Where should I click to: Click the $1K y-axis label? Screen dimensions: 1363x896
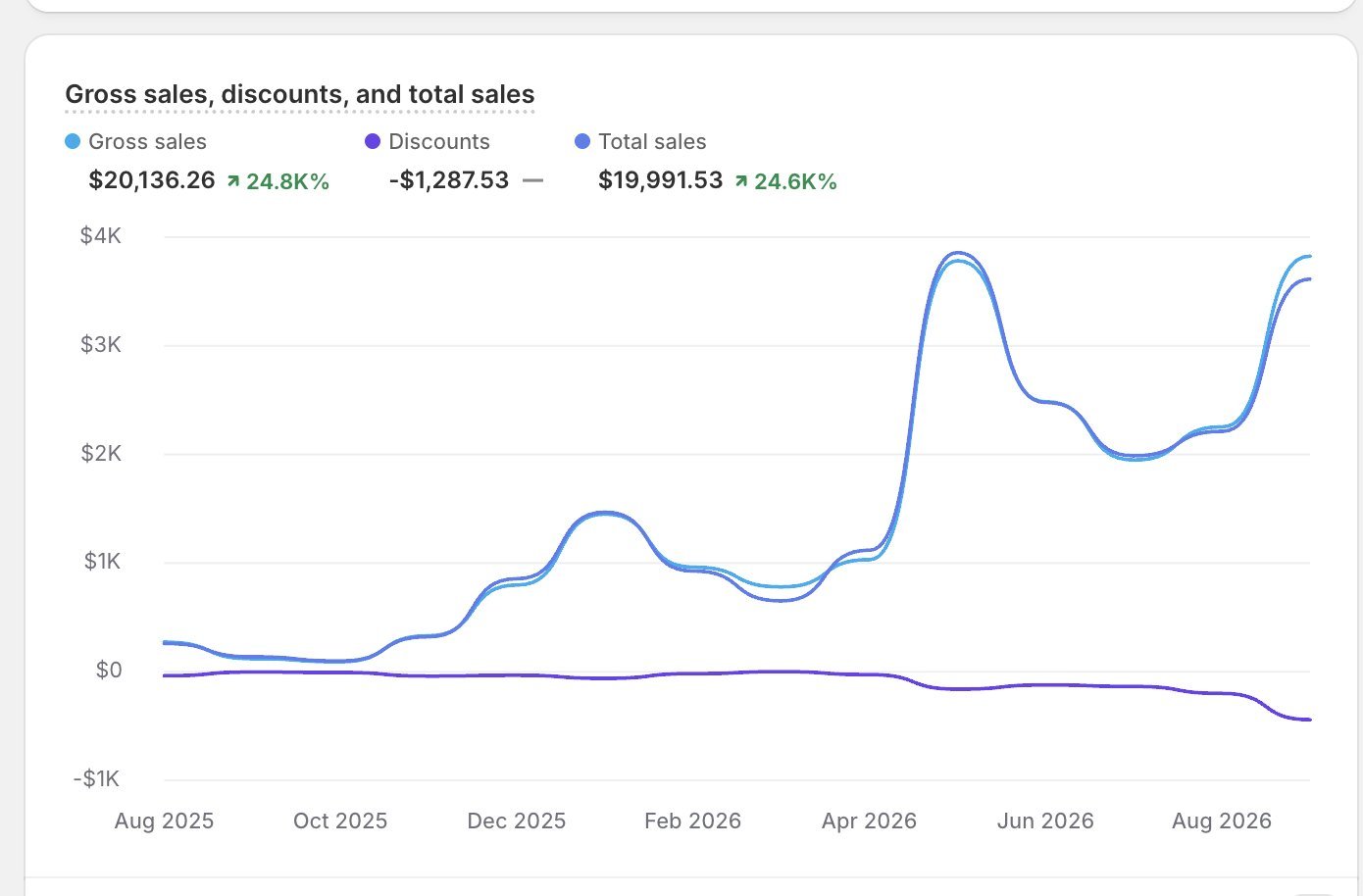(102, 561)
